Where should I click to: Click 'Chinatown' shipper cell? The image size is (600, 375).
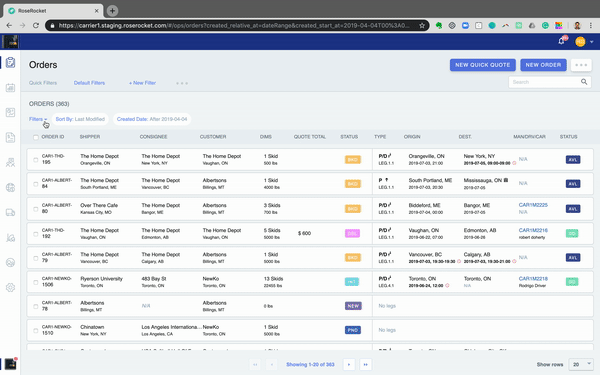(92, 327)
